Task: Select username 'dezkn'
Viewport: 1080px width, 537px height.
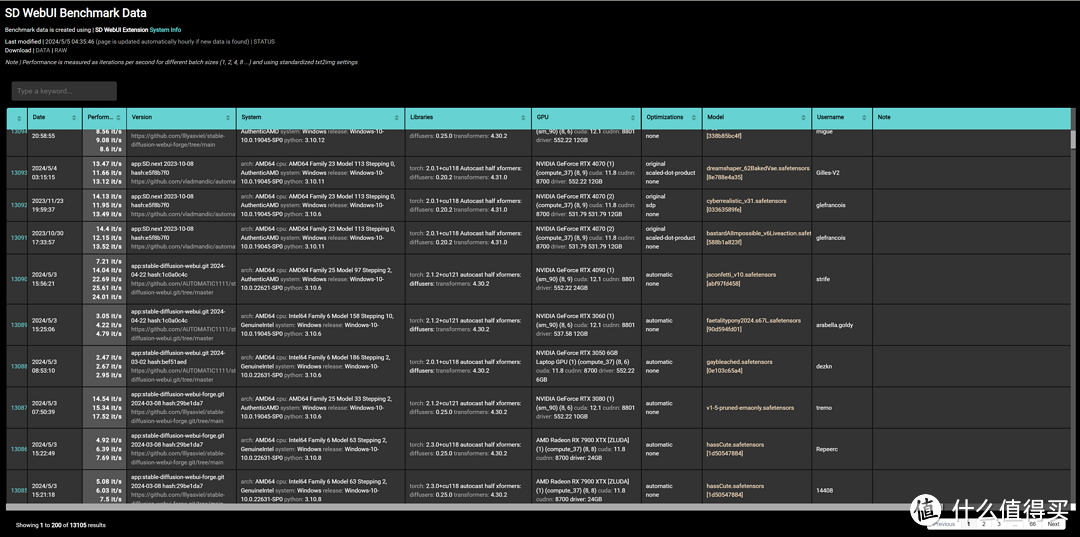Action: [822, 366]
